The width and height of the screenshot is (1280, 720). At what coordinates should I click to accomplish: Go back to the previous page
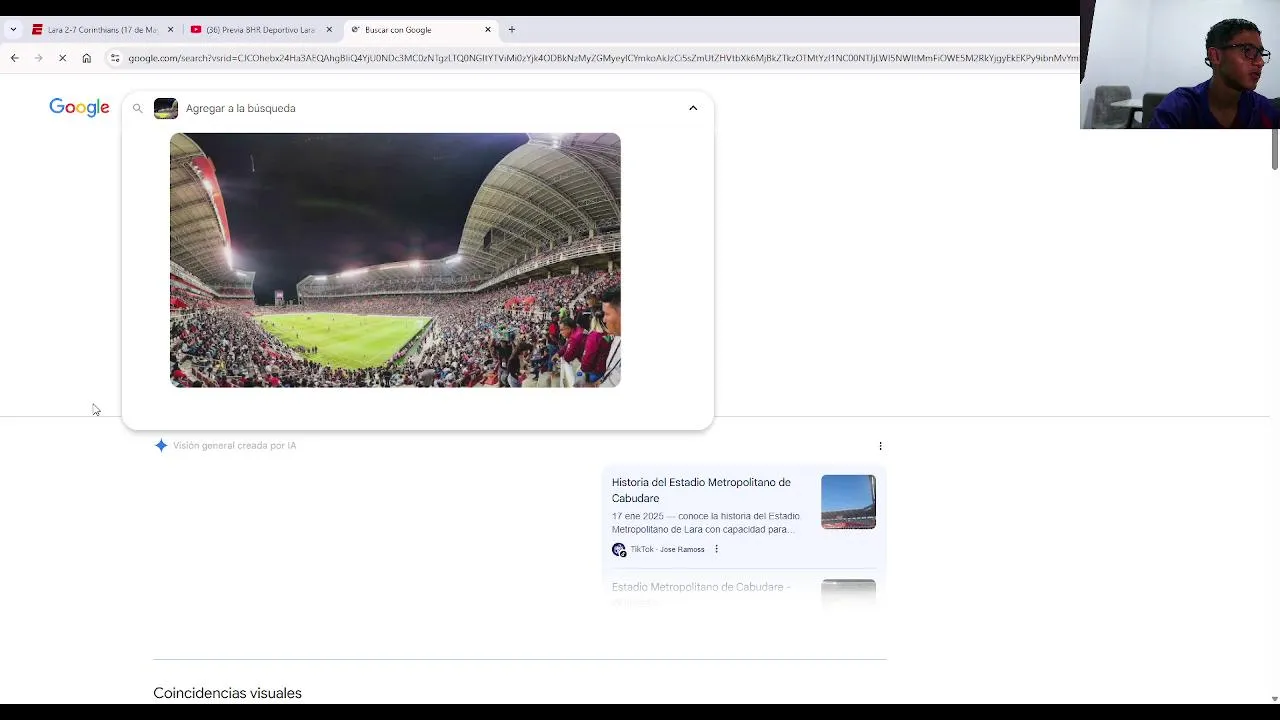click(x=14, y=58)
